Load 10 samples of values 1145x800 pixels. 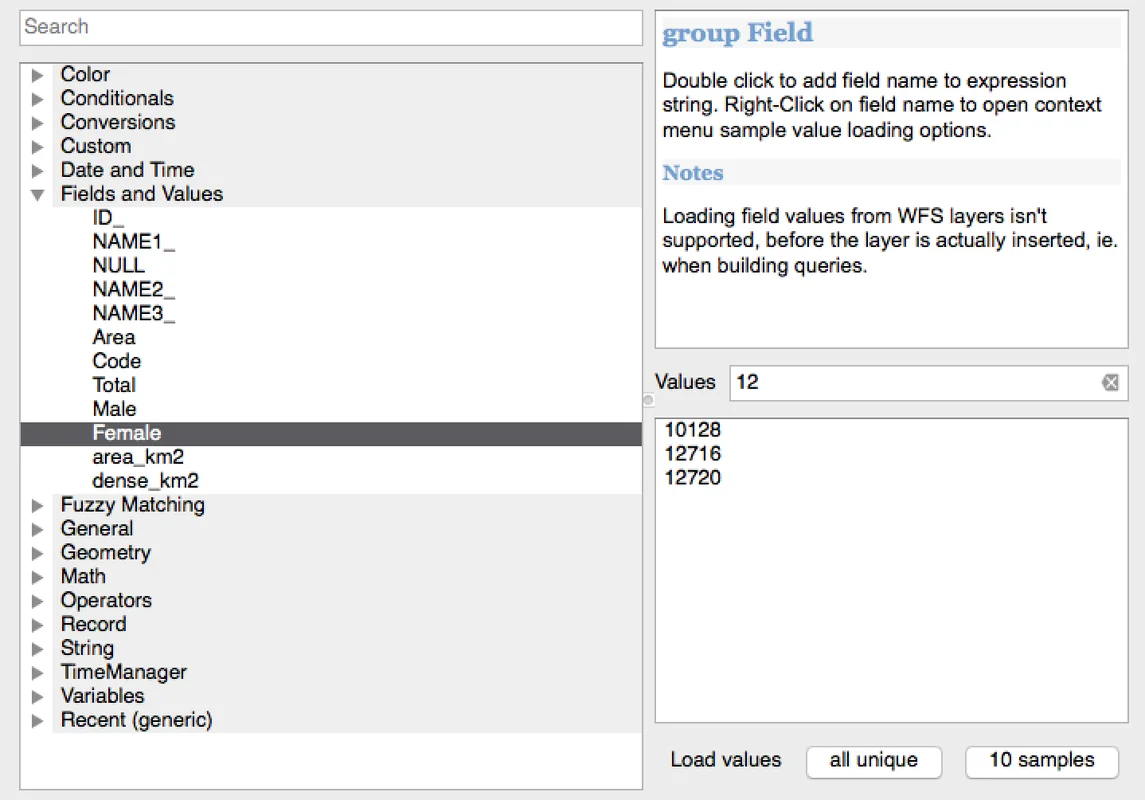click(x=1041, y=760)
